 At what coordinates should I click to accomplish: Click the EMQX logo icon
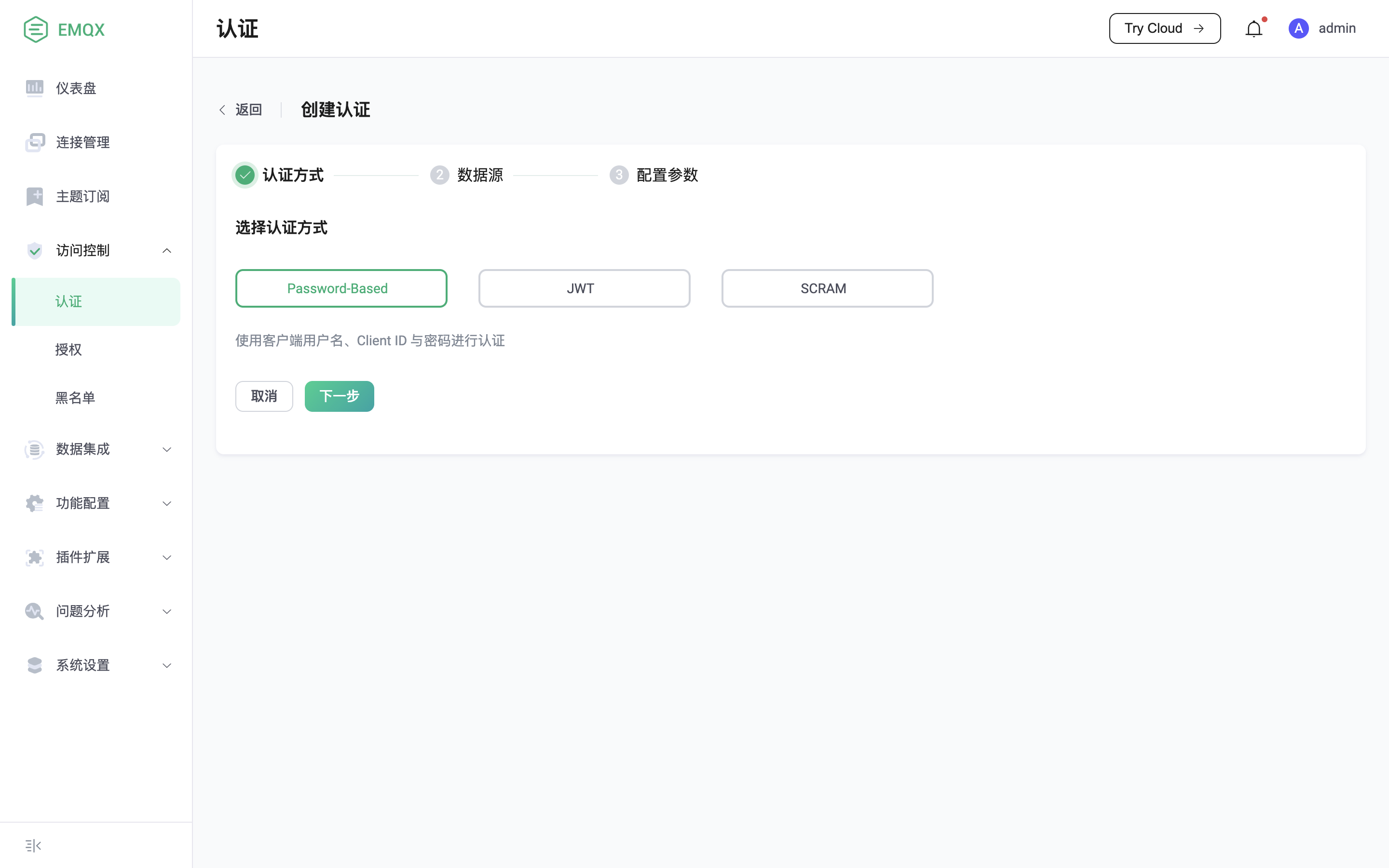[x=36, y=29]
